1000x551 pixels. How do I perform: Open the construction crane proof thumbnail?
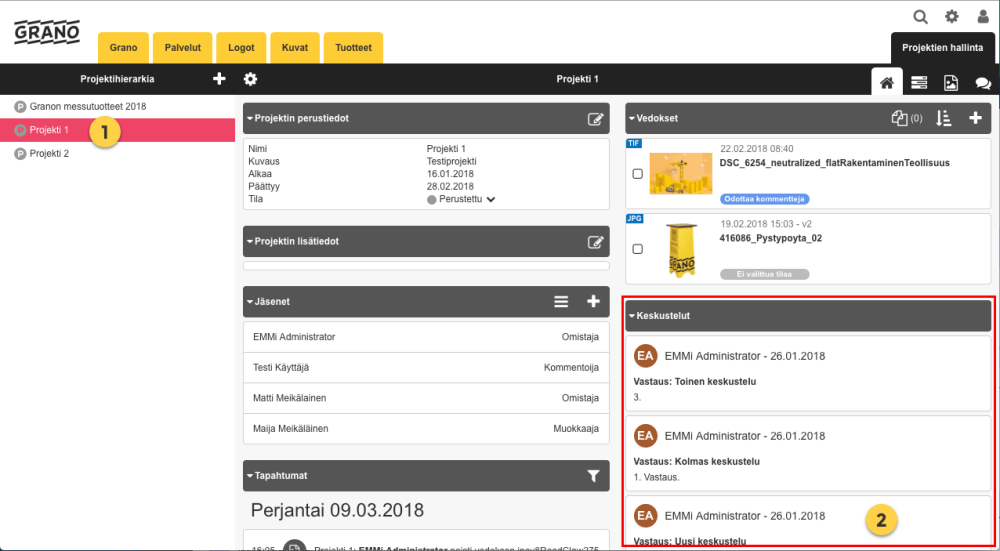pyautogui.click(x=681, y=173)
